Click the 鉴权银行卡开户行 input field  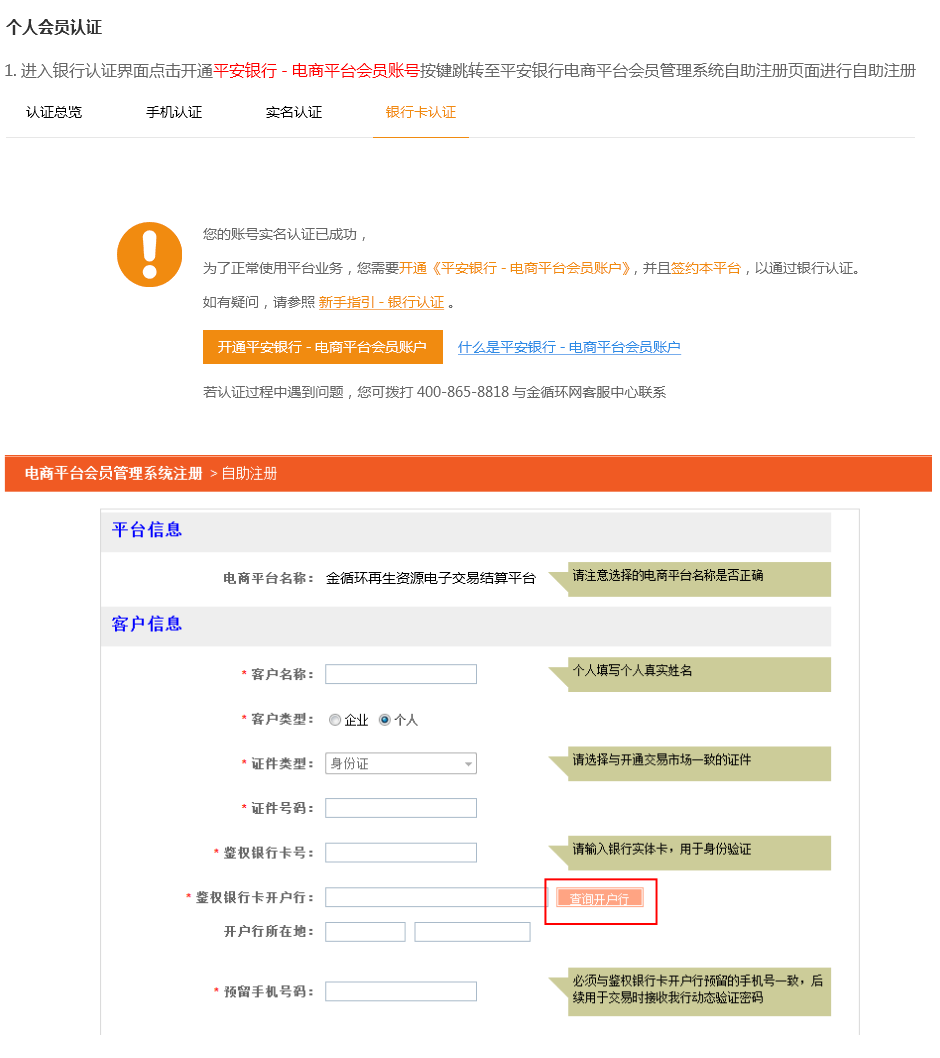point(437,897)
